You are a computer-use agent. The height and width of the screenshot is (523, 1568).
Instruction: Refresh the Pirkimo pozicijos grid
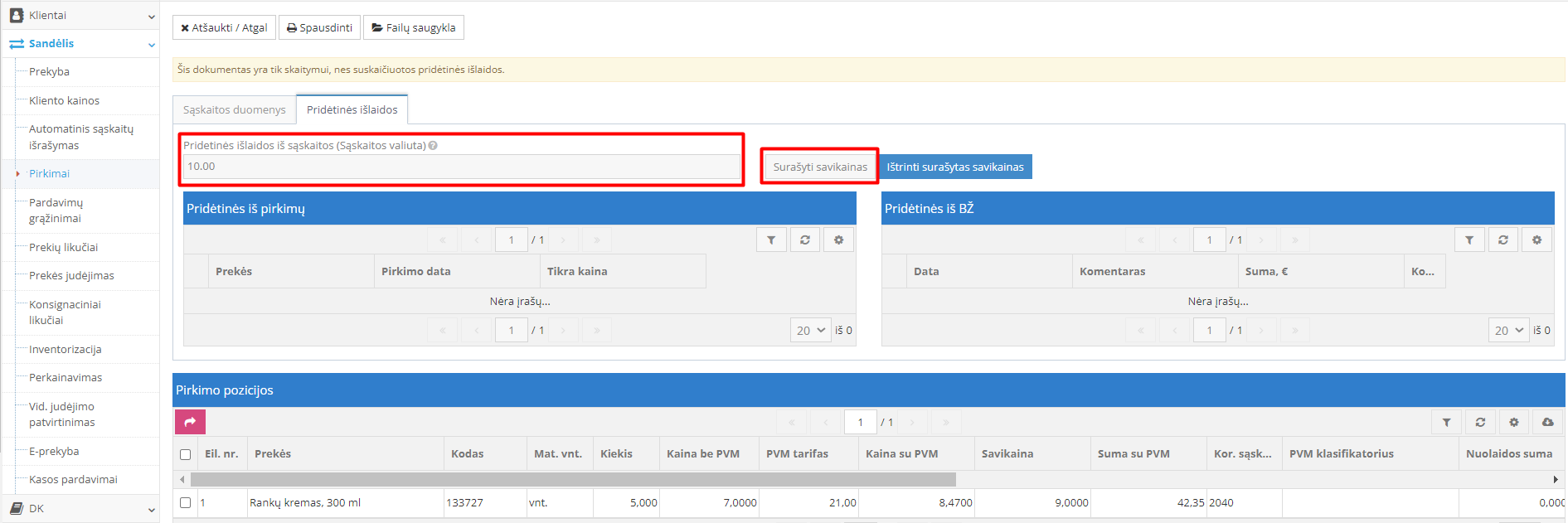click(1480, 422)
